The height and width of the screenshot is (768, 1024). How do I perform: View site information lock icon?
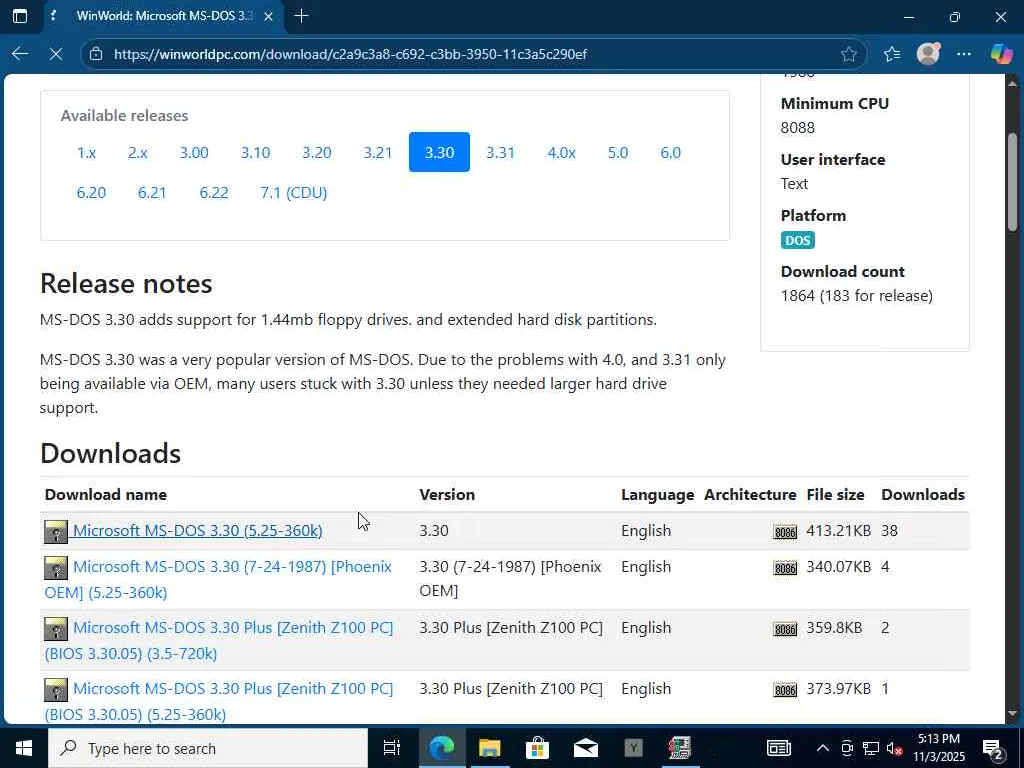tap(96, 54)
